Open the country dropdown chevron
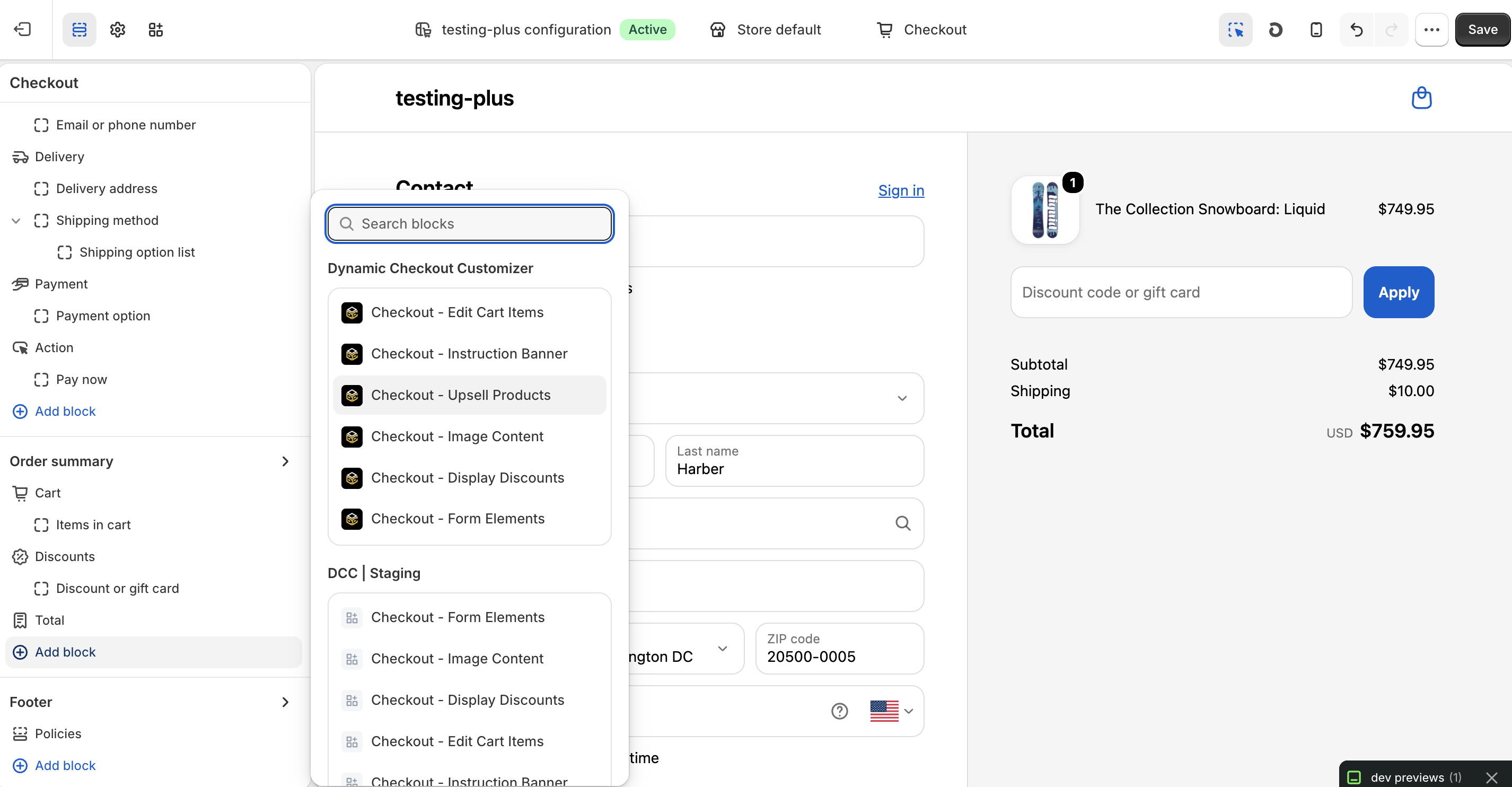This screenshot has height=787, width=1512. [902, 398]
